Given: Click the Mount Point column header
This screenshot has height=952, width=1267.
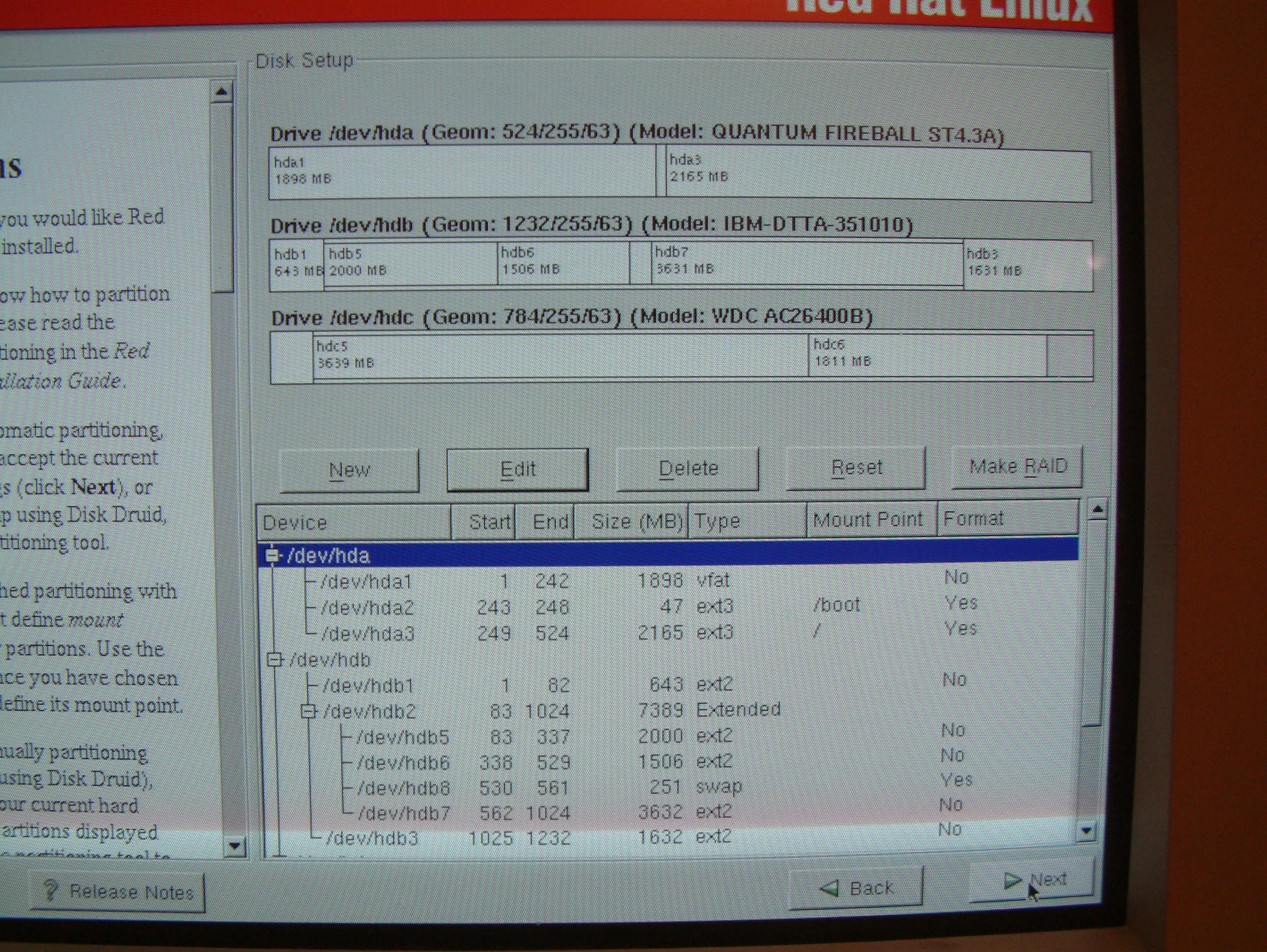Looking at the screenshot, I should [872, 519].
